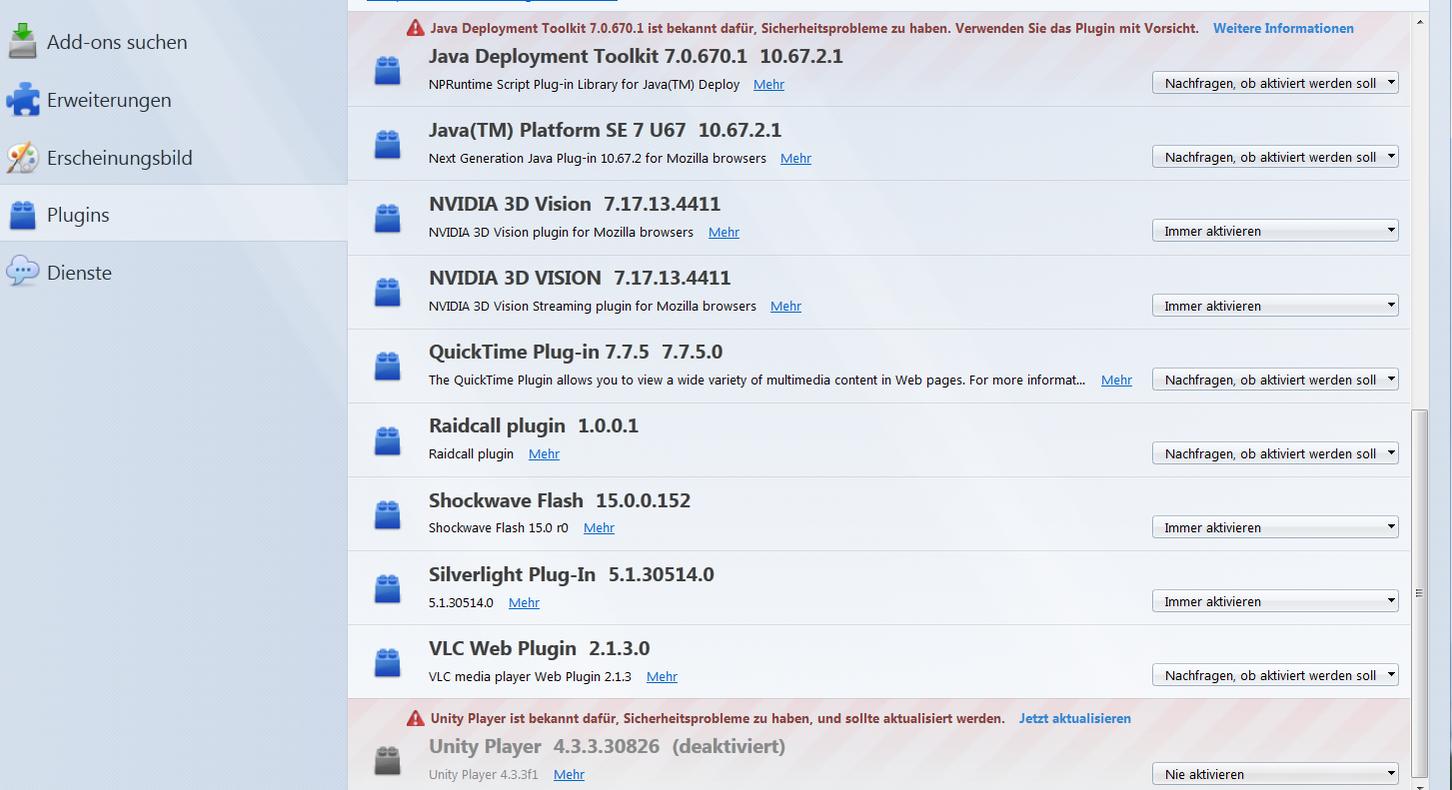Select the Silverlight Plug-In 5.1.30514.0 title

tap(571, 574)
